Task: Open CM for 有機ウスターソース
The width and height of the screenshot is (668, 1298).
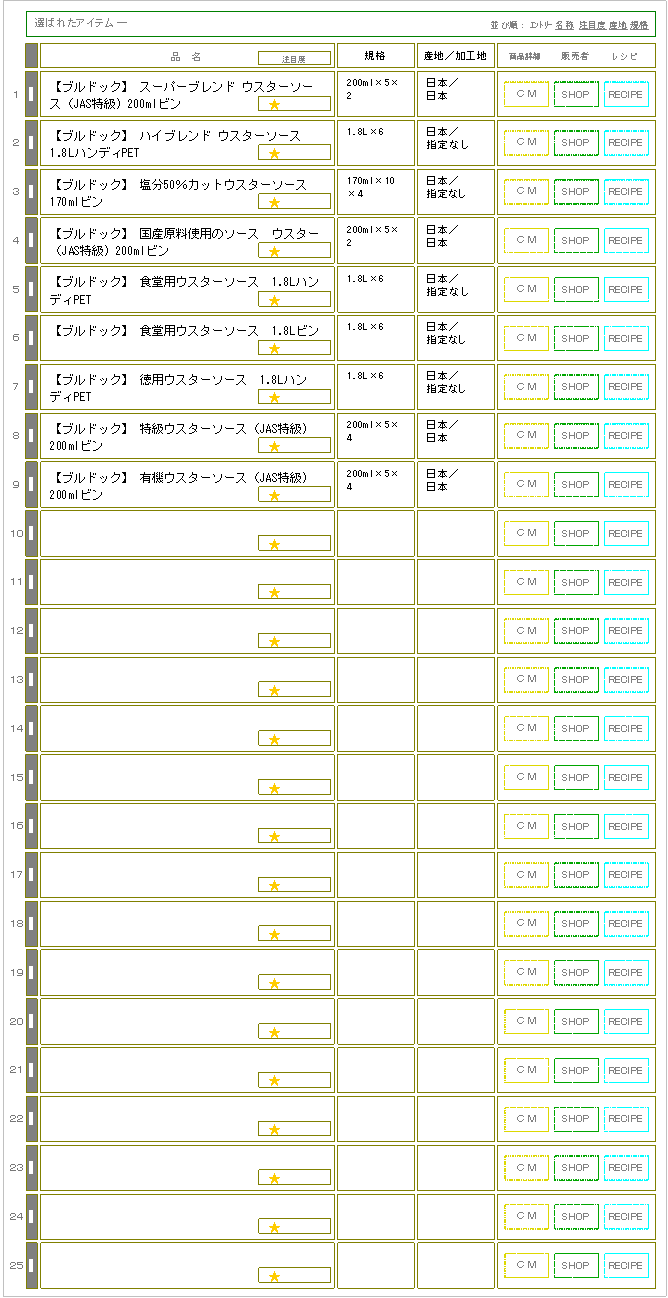Action: click(x=526, y=485)
